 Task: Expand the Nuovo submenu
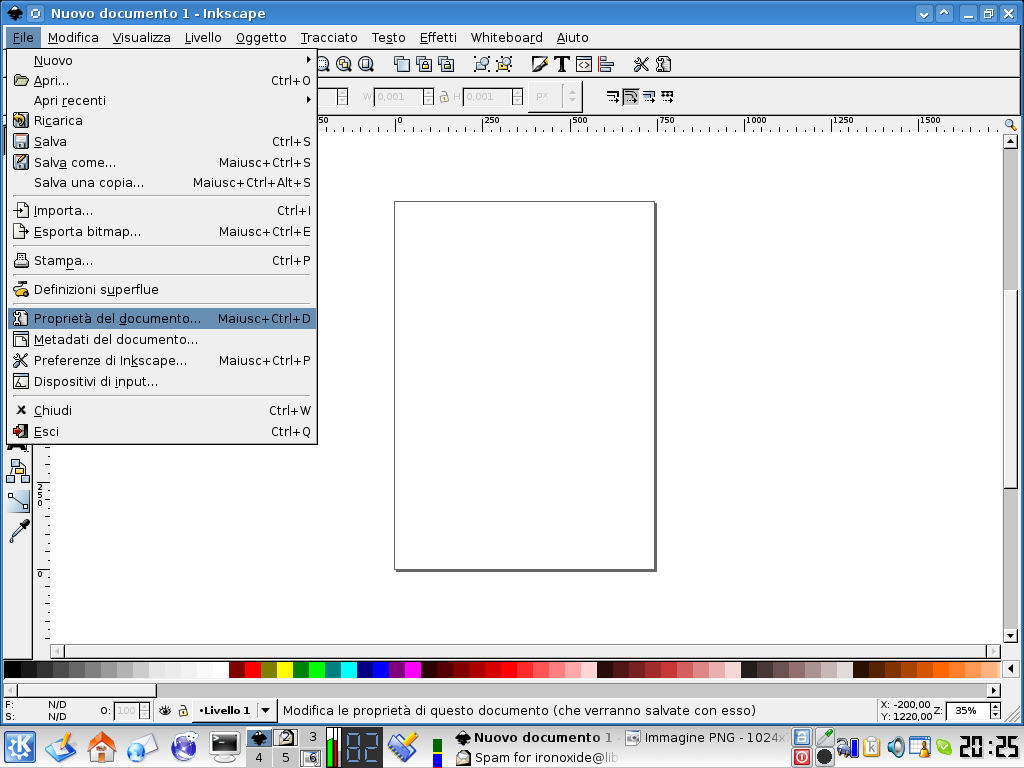(x=160, y=60)
